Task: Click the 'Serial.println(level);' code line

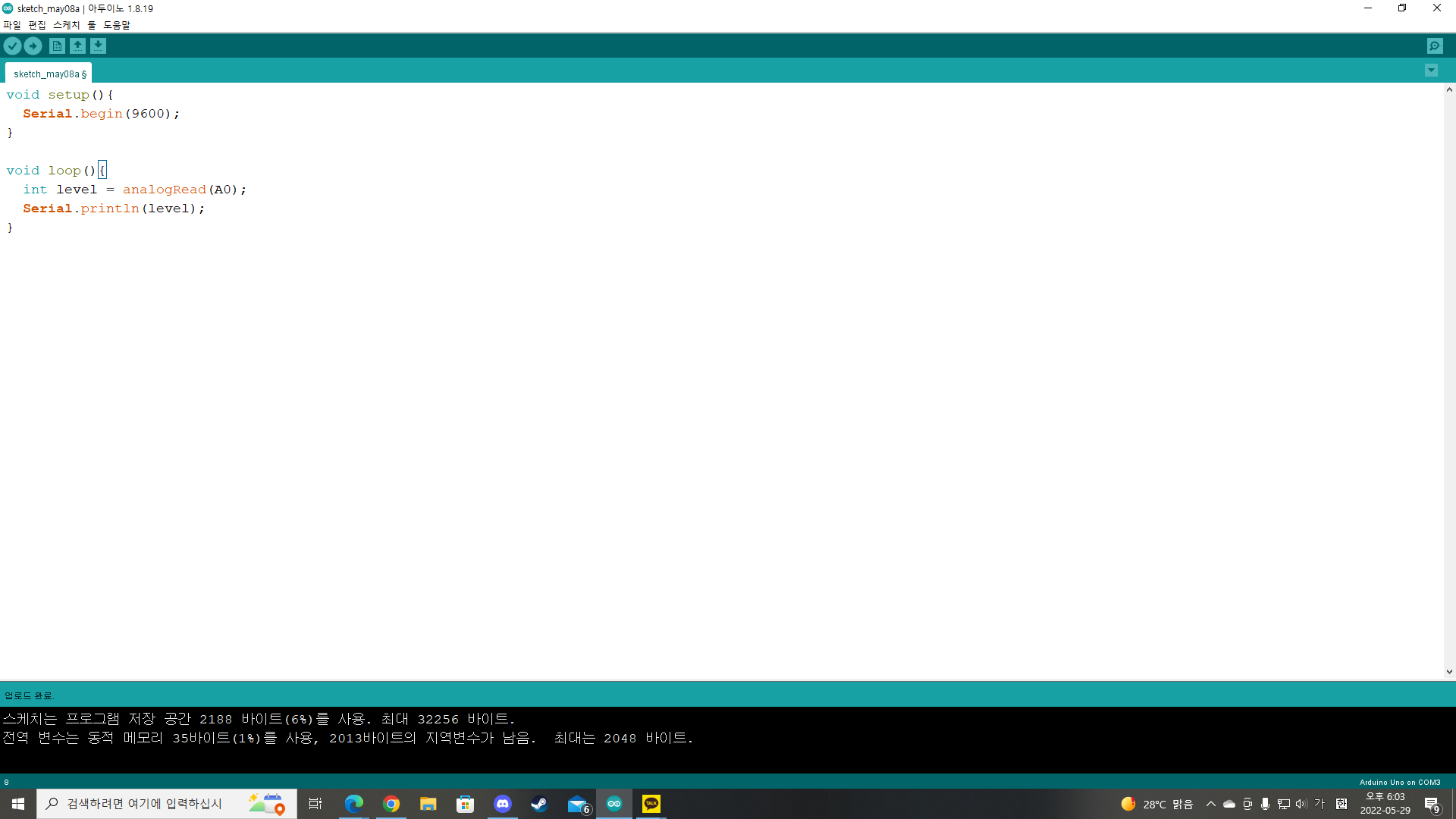Action: pos(114,209)
